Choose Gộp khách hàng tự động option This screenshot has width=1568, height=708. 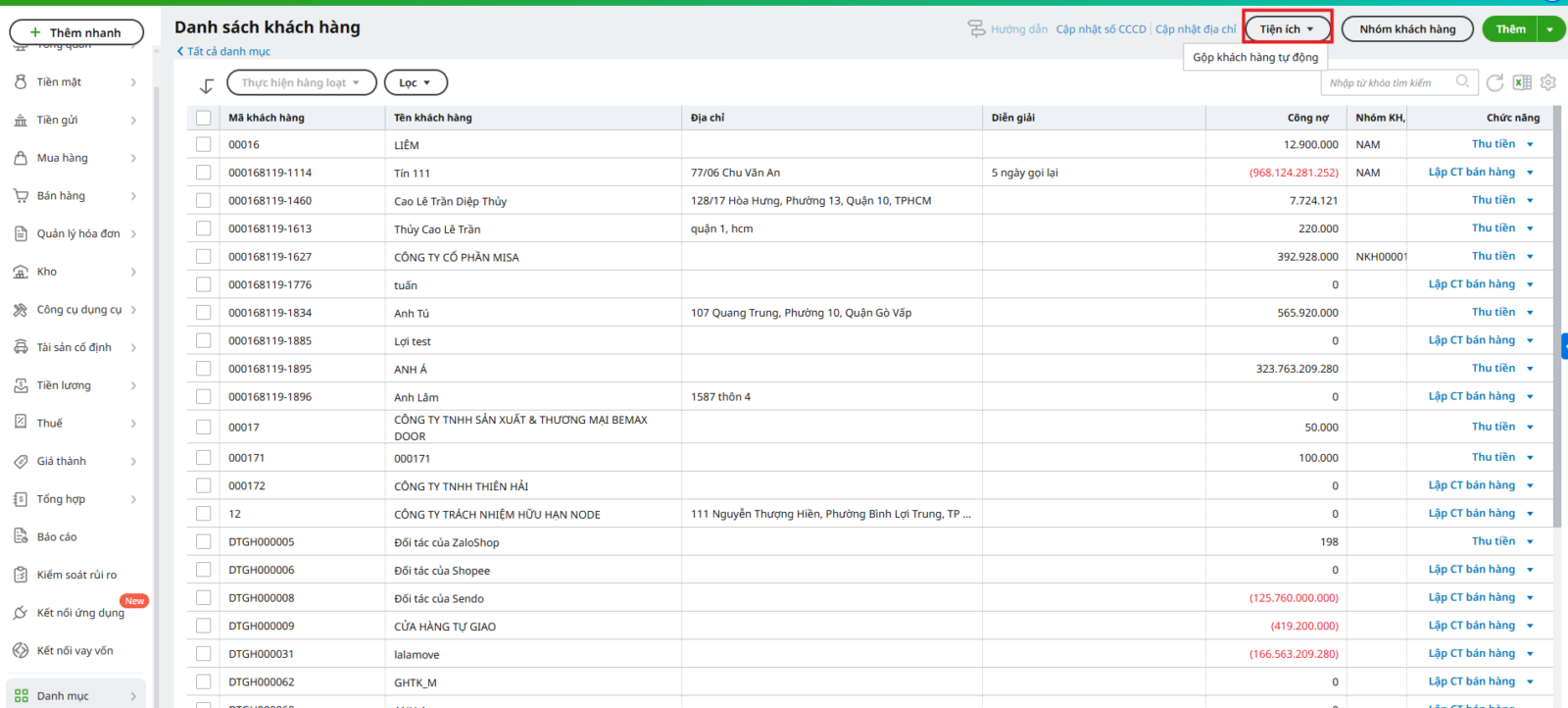click(1255, 58)
